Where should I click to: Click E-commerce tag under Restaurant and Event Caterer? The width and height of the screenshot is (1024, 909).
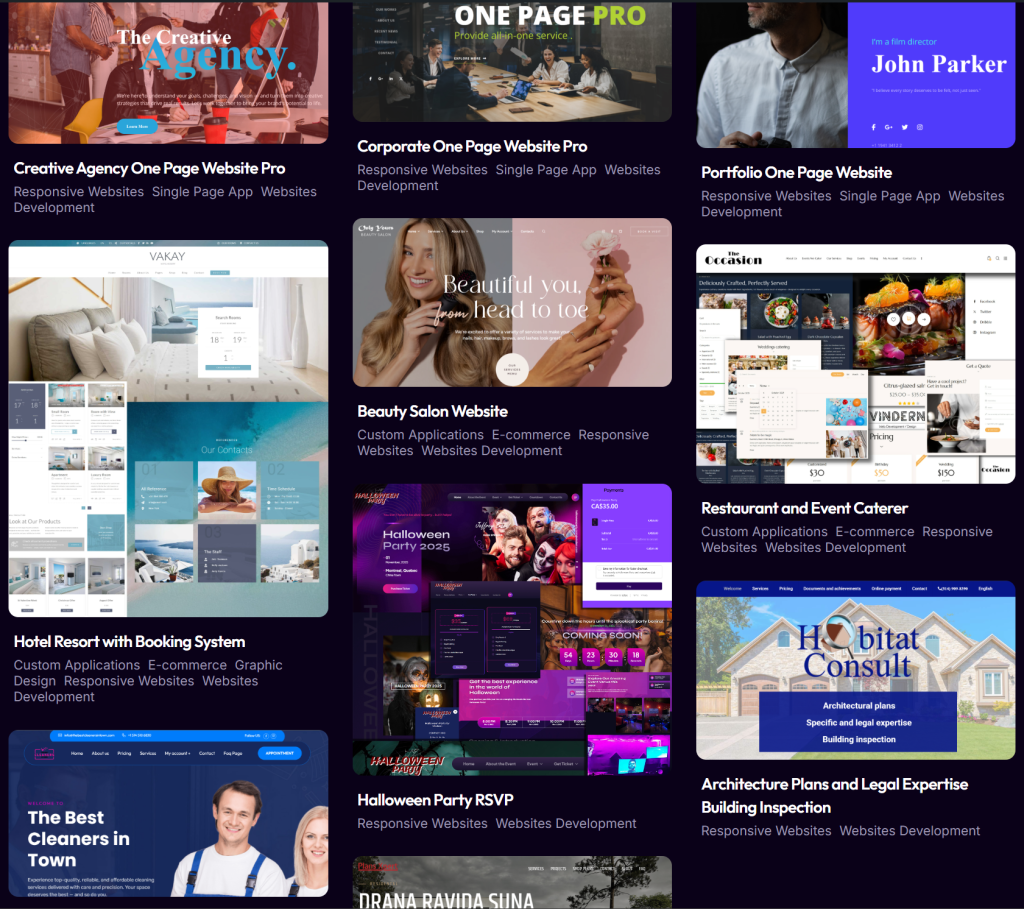(x=874, y=532)
